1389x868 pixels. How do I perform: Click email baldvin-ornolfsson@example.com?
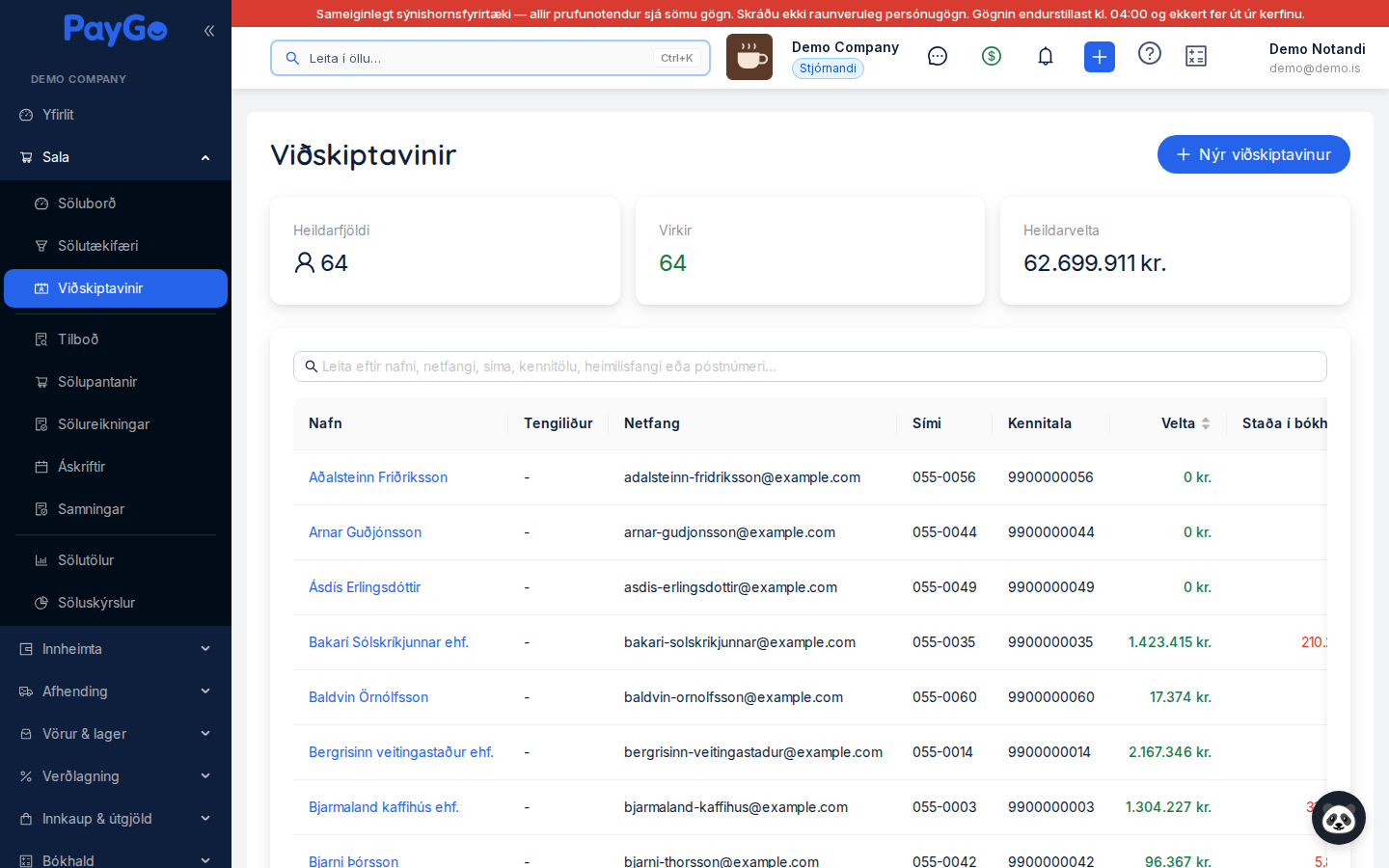pyautogui.click(x=733, y=697)
